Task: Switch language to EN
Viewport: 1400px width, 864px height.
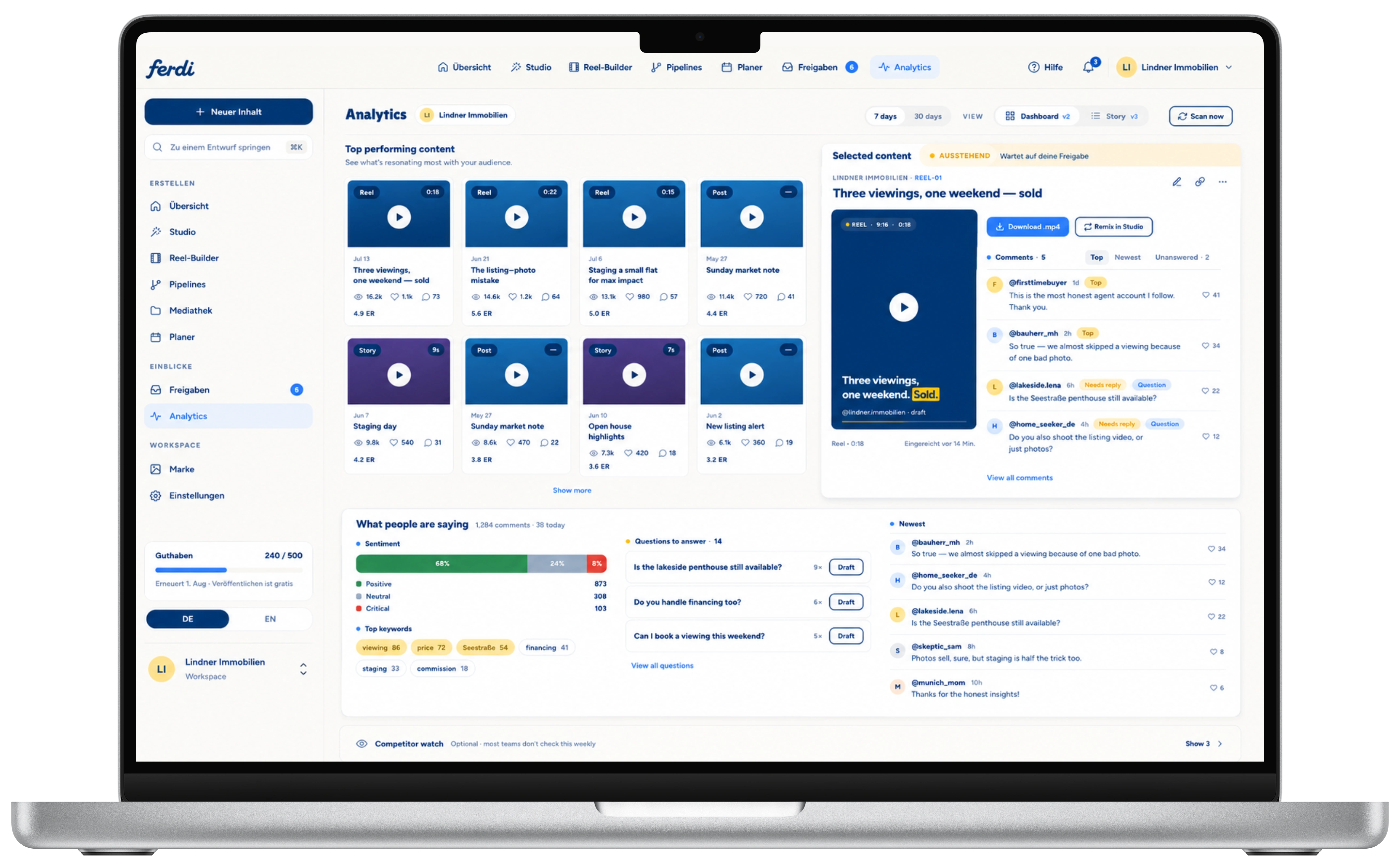Action: pos(270,619)
